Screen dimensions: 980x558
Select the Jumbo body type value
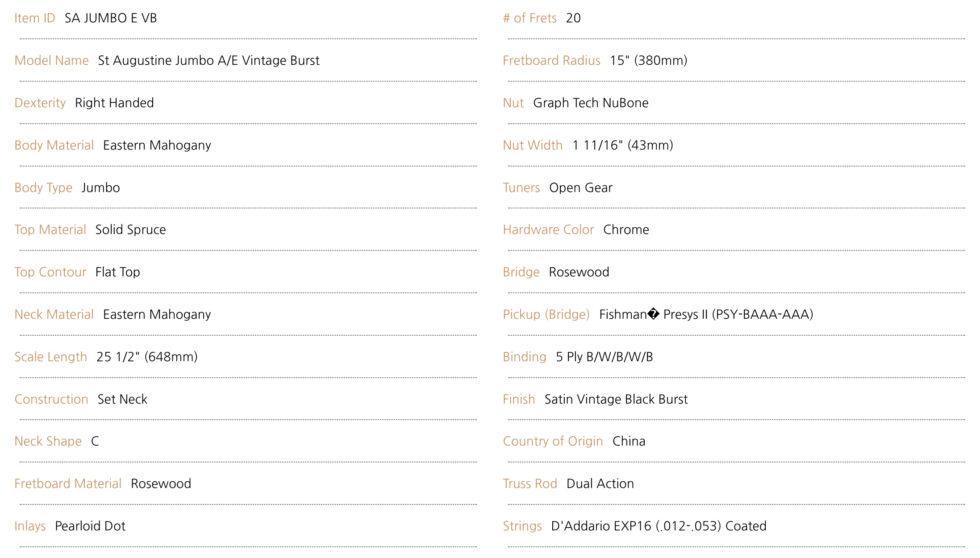click(x=100, y=188)
